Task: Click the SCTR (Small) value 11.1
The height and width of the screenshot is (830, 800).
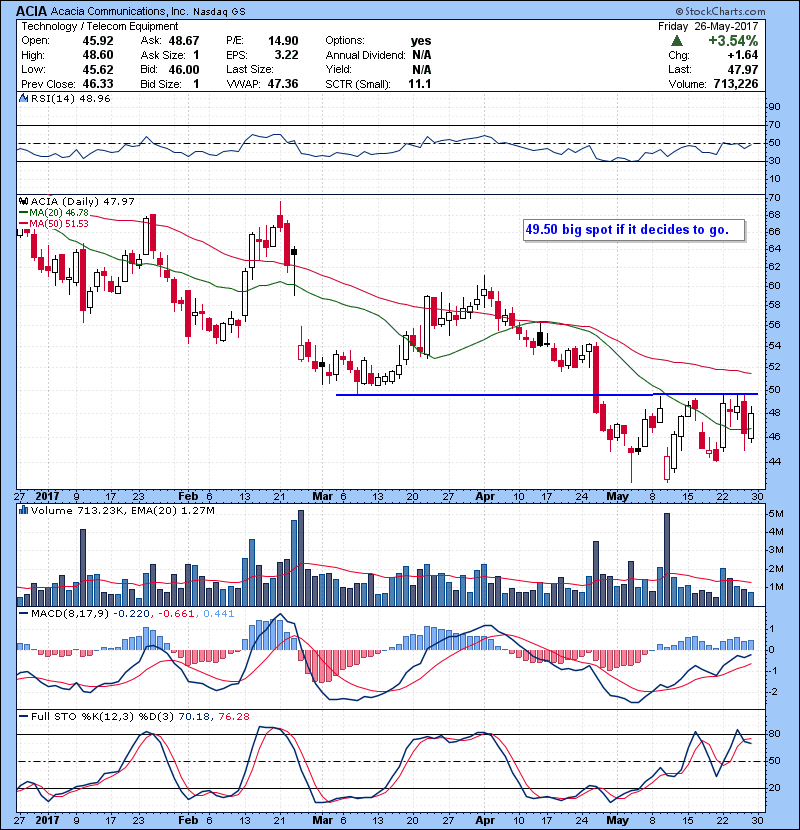Action: (420, 84)
